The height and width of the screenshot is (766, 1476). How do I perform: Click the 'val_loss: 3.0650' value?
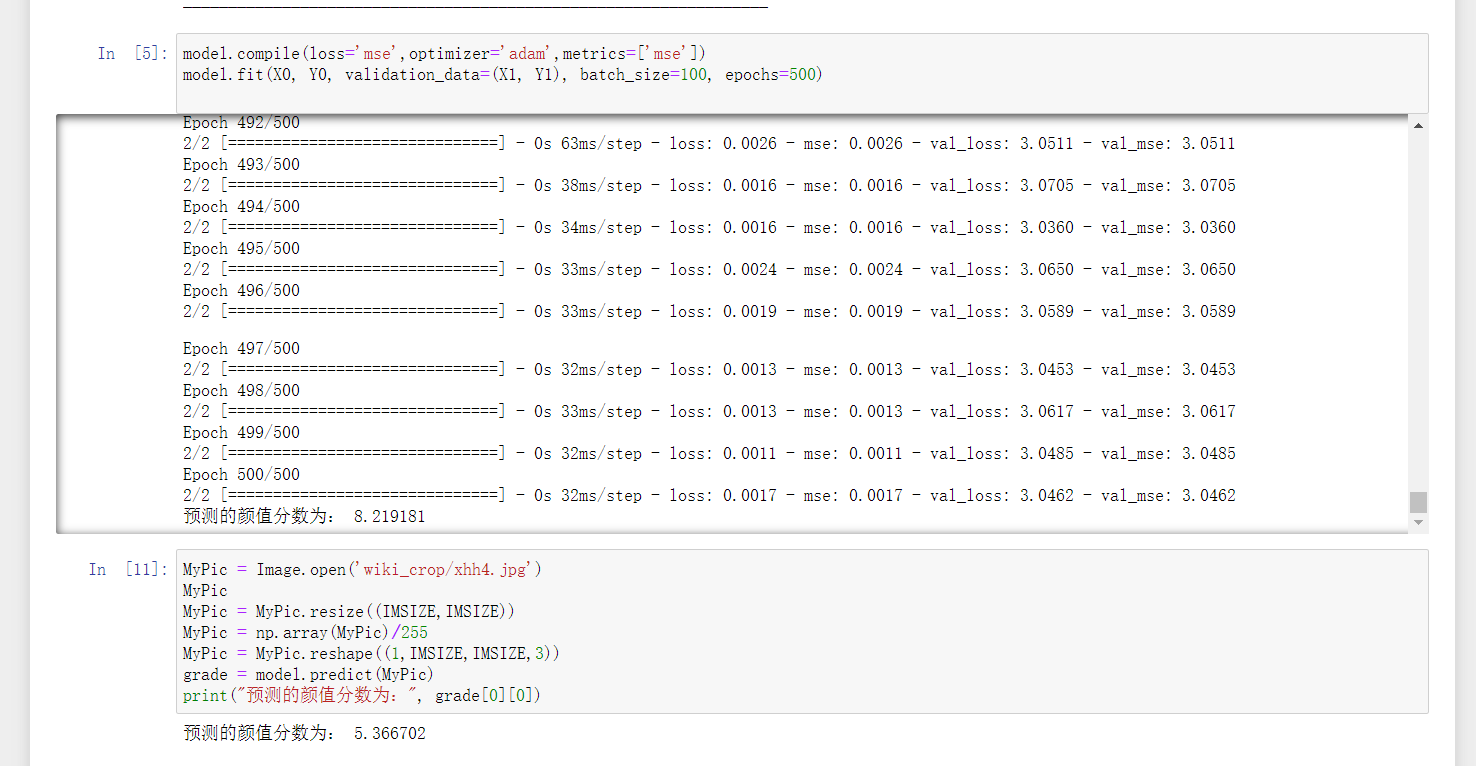click(x=1002, y=270)
